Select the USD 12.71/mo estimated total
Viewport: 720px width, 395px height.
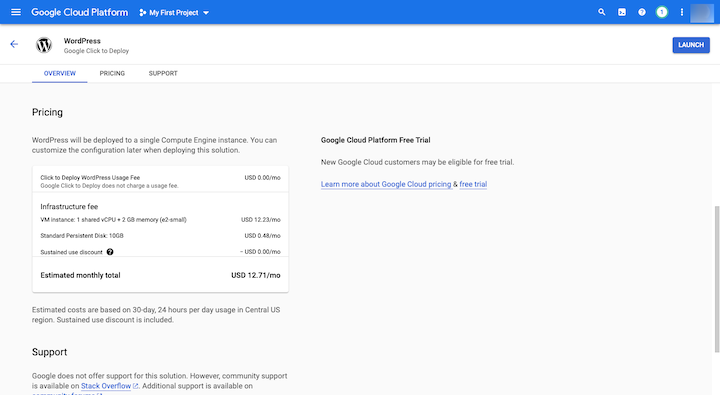[256, 275]
